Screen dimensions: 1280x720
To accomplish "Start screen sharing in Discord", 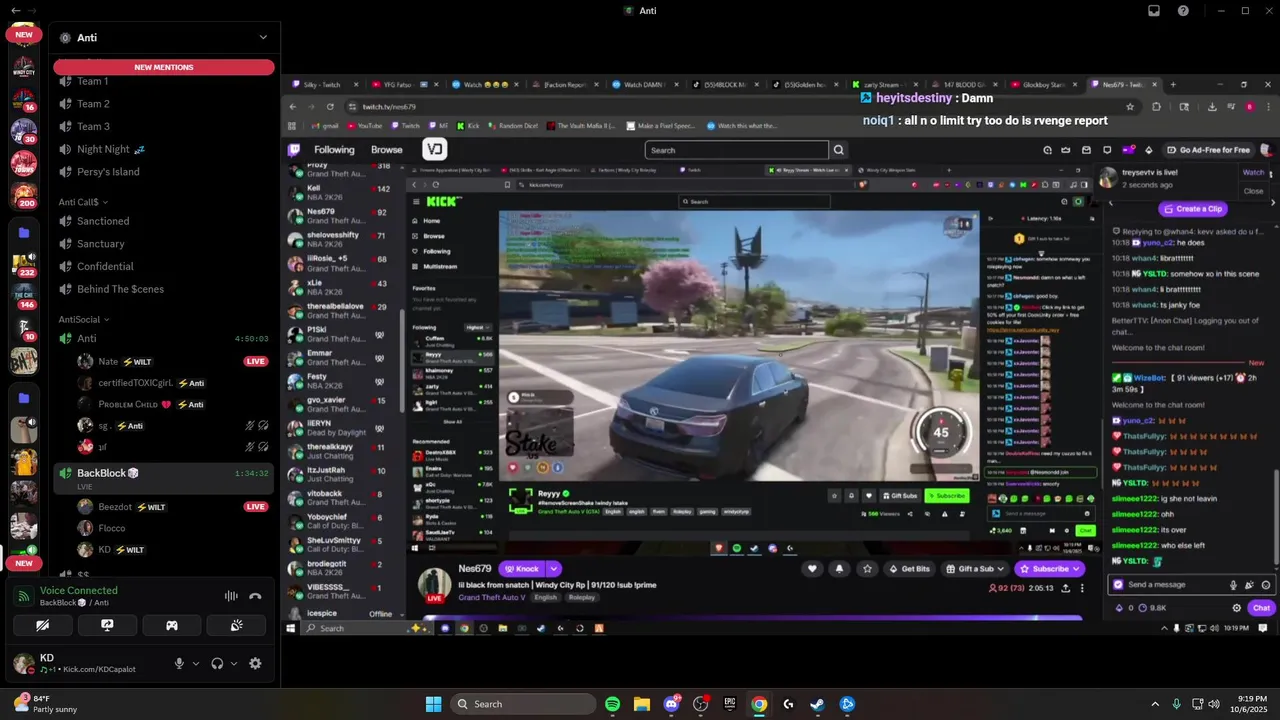I will tap(107, 626).
